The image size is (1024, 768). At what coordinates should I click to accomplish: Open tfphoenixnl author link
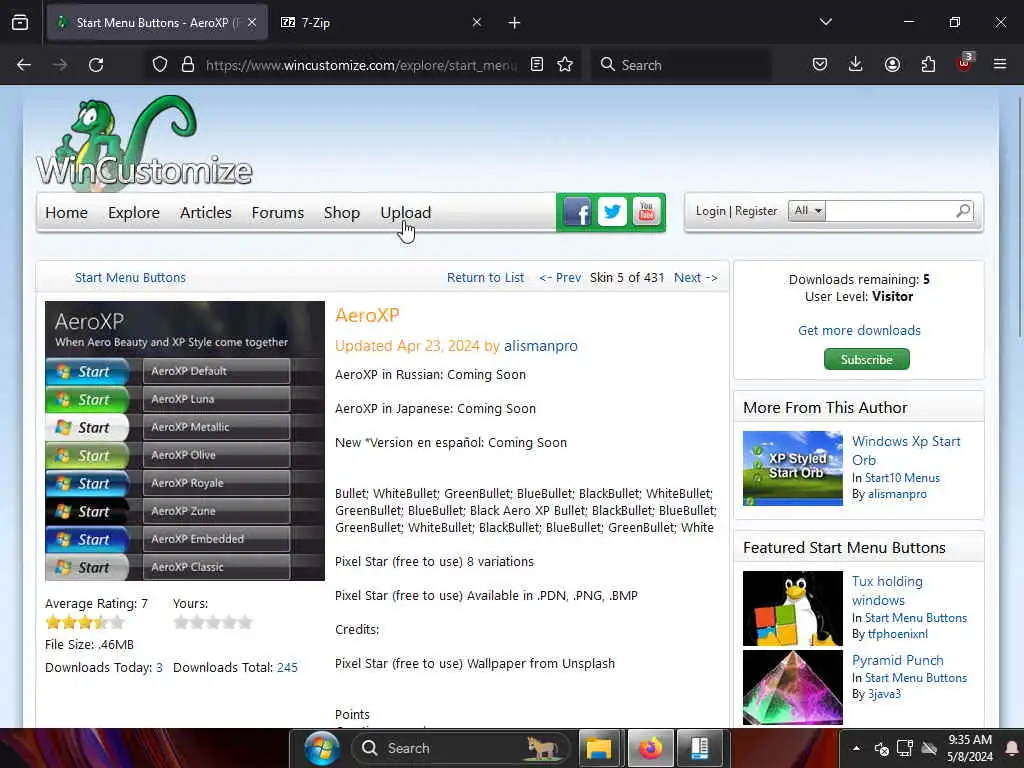click(x=898, y=634)
